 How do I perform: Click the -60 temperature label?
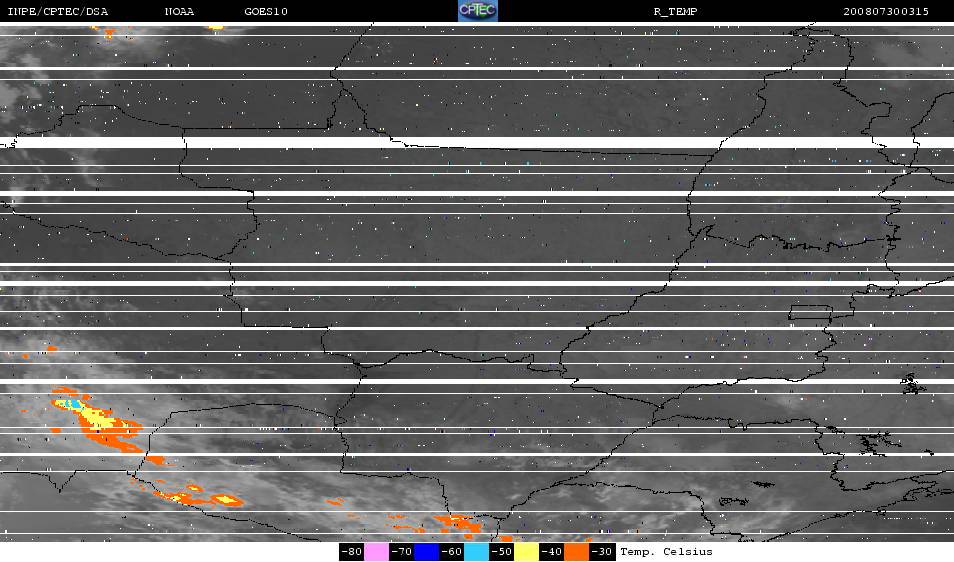pos(451,552)
